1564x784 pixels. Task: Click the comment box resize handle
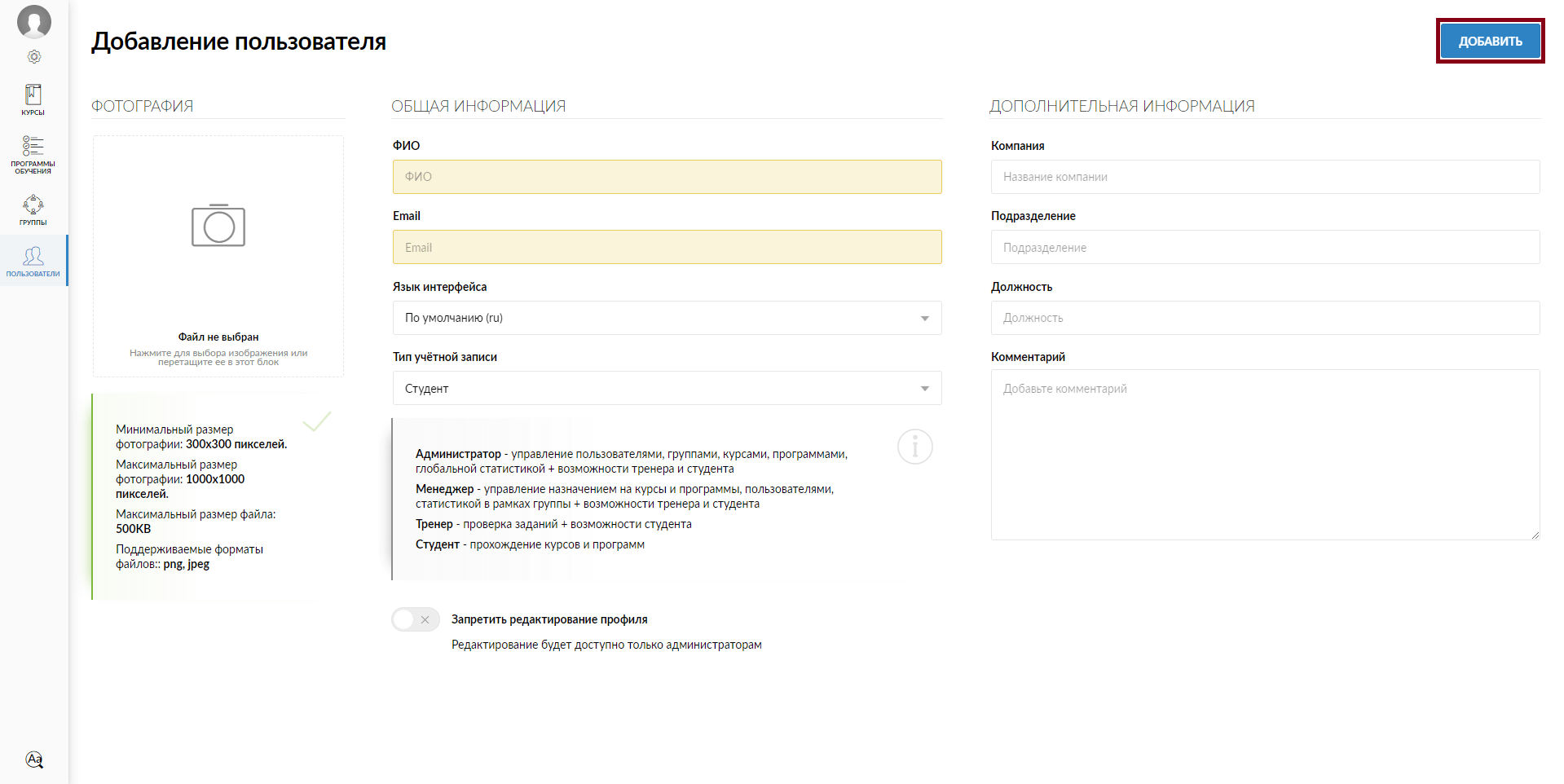pyautogui.click(x=1535, y=535)
